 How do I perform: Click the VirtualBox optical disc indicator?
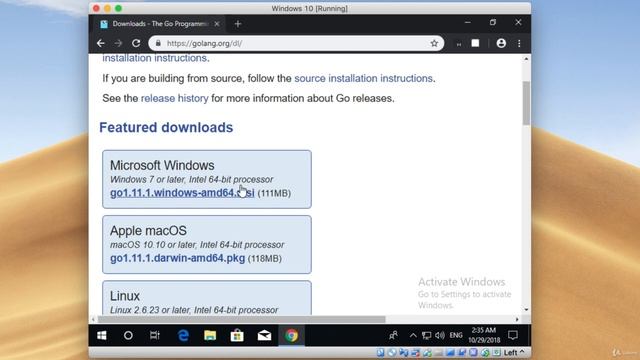[392, 353]
